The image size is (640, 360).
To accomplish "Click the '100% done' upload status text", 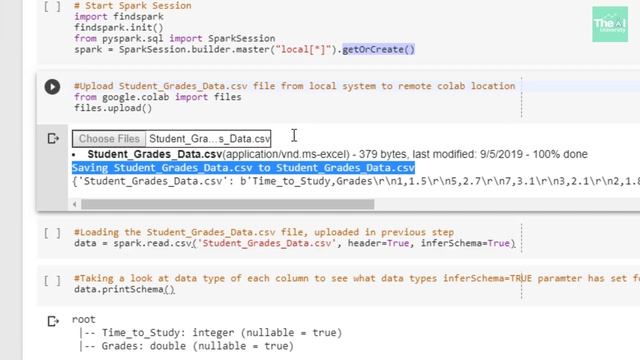I will (x=560, y=154).
